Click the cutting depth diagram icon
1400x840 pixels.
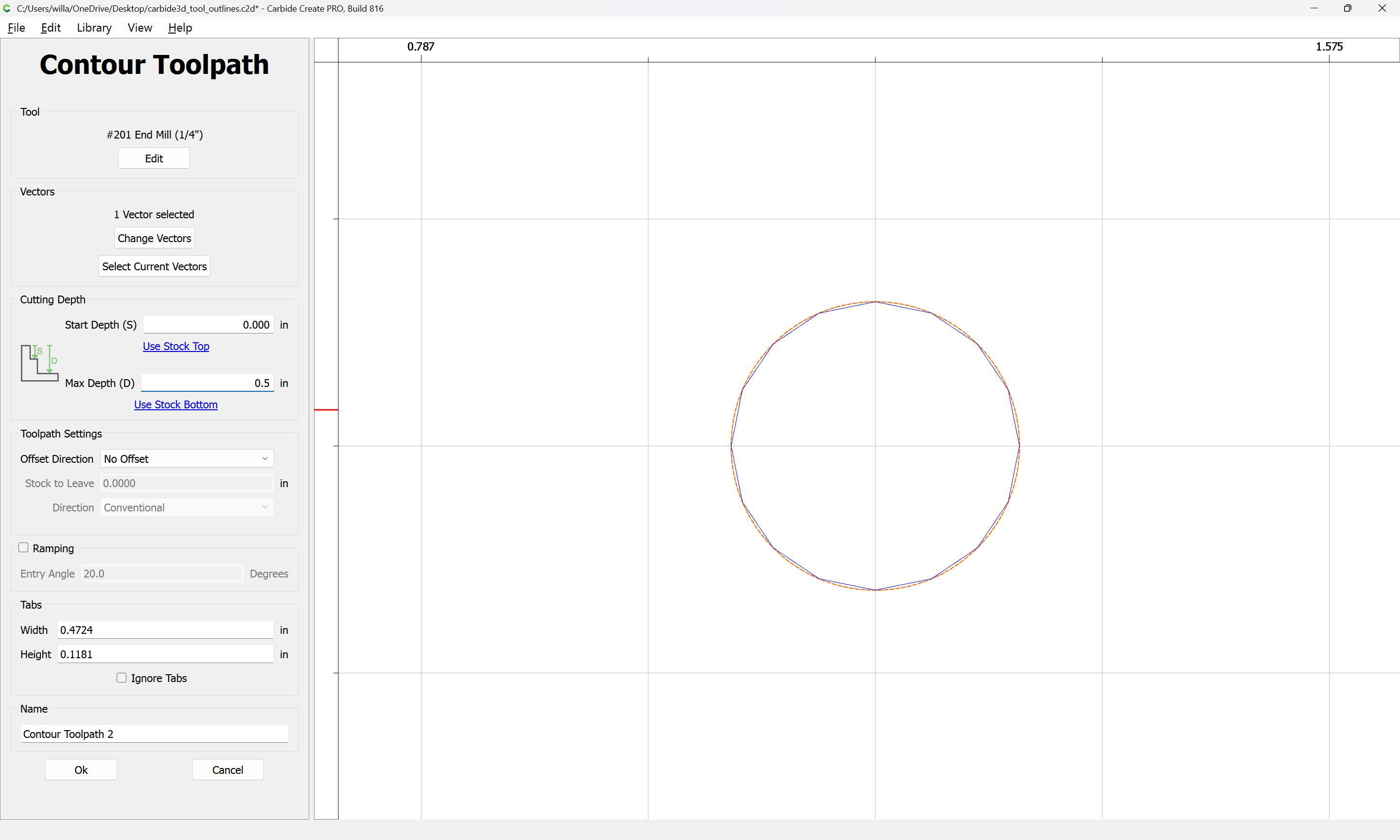39,363
